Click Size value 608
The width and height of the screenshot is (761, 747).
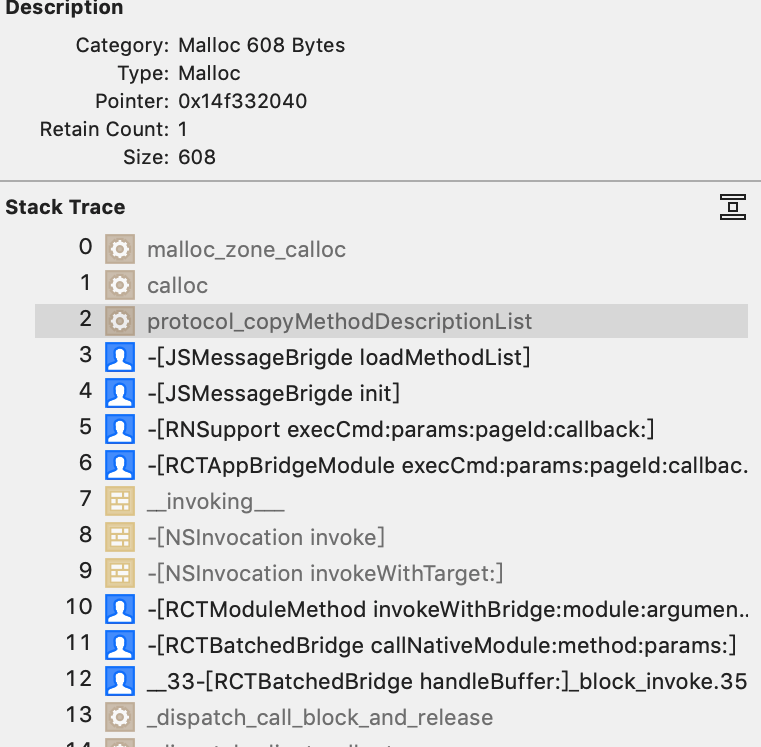tap(197, 157)
